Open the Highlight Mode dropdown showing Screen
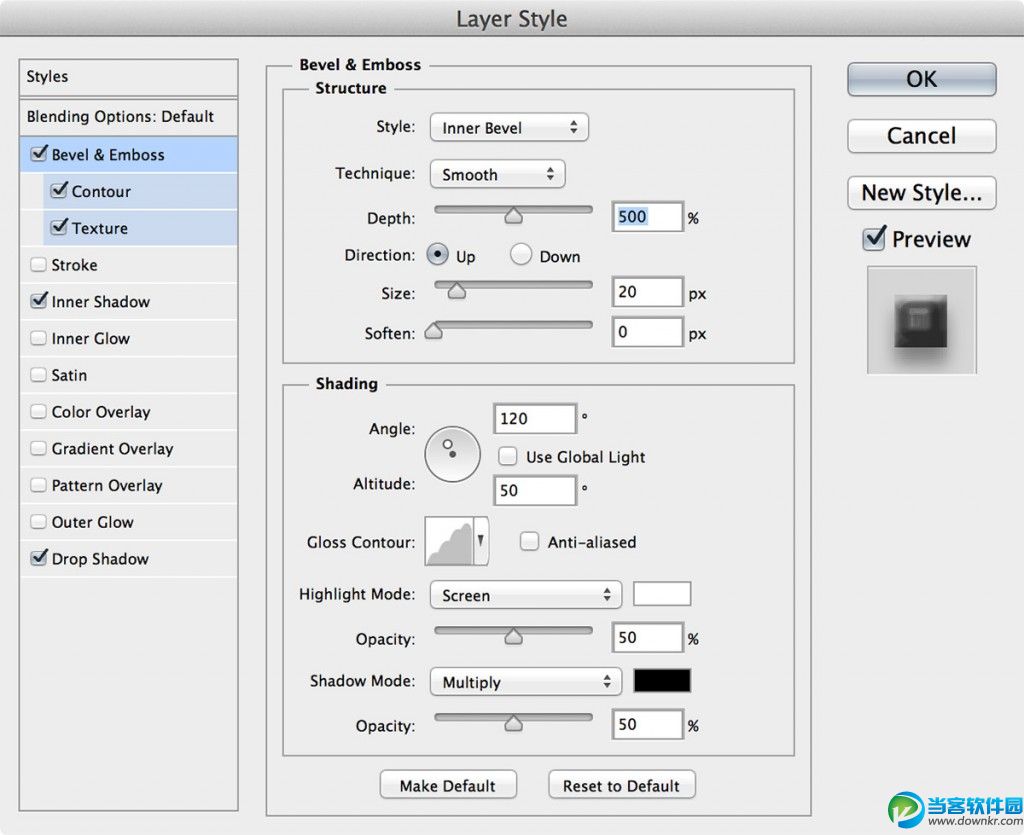Screen dimensions: 1024x835 coord(526,595)
